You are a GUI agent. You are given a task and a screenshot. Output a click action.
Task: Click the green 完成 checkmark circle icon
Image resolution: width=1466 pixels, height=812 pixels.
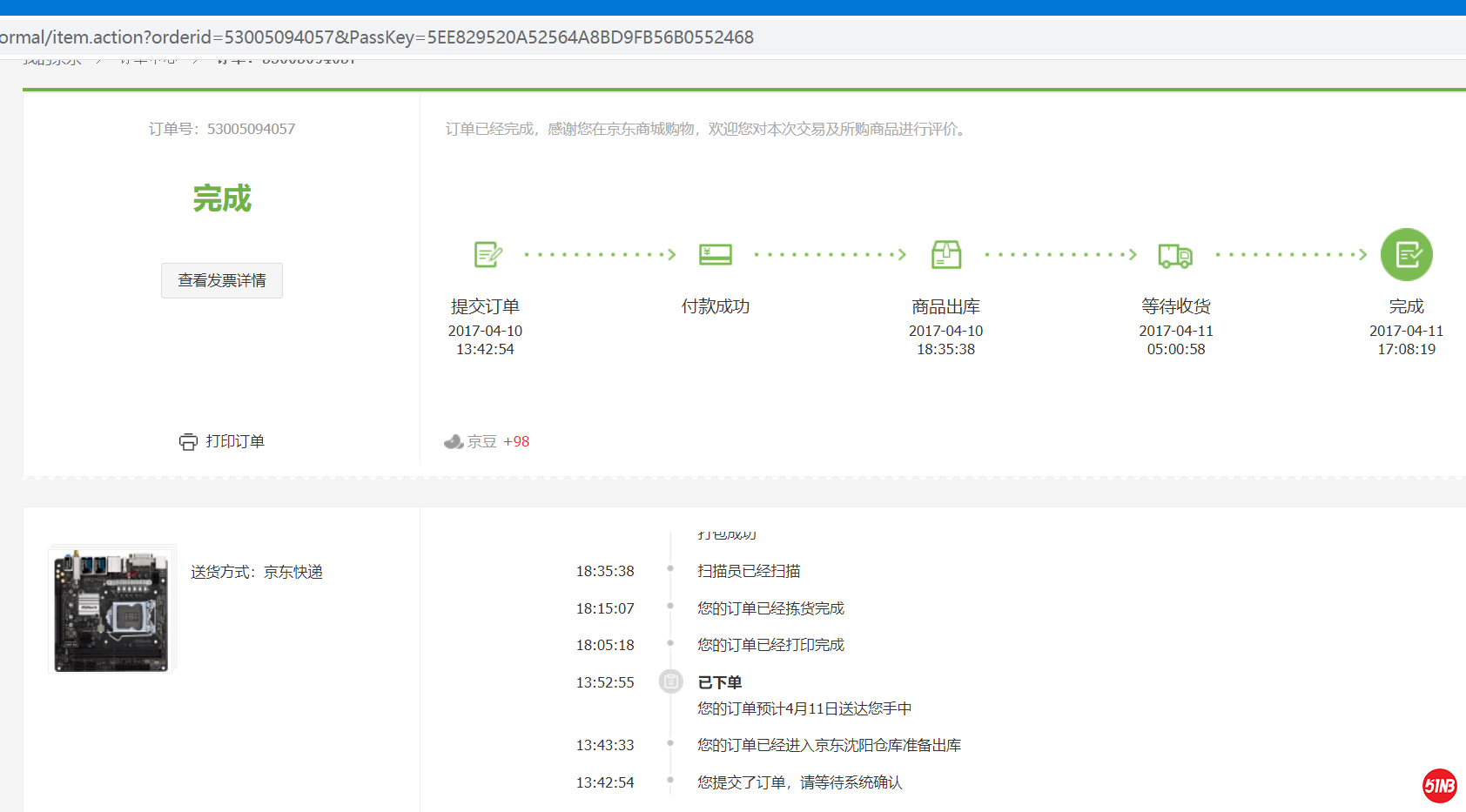(1406, 254)
